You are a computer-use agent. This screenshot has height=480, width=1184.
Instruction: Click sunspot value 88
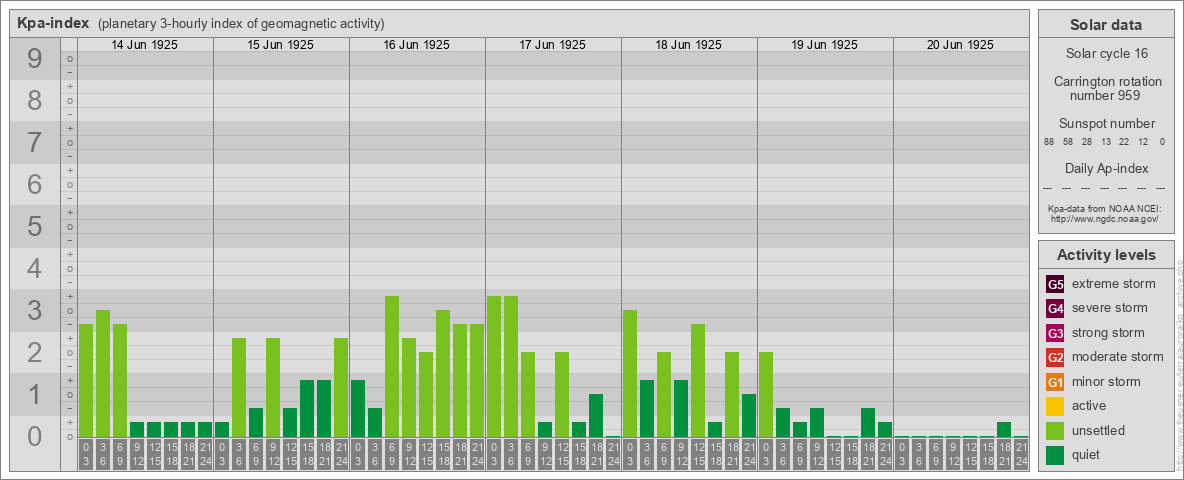click(1049, 142)
